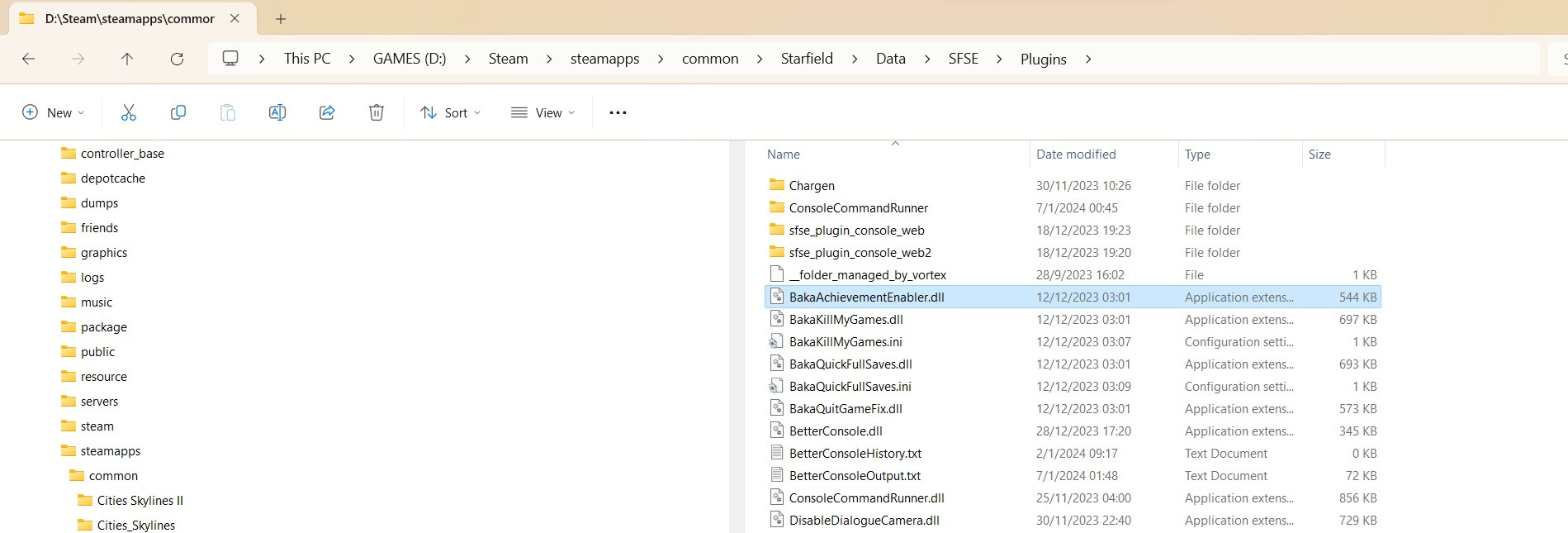Open a new tab with plus button

(x=281, y=18)
